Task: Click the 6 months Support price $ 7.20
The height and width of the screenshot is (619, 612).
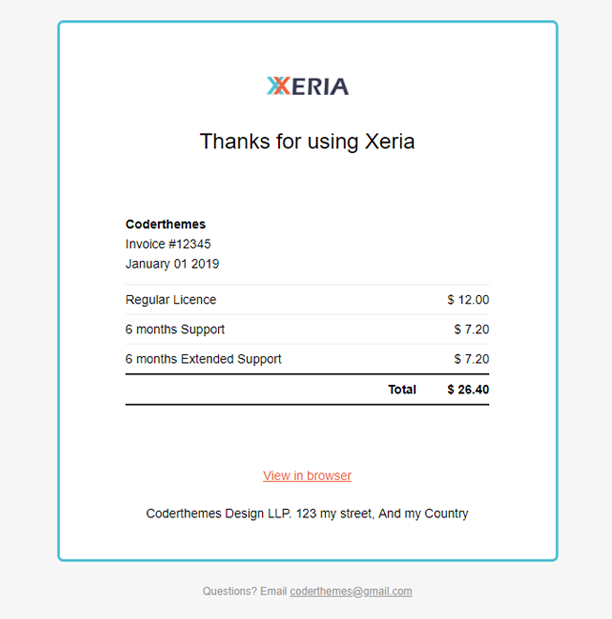Action: pyautogui.click(x=471, y=330)
